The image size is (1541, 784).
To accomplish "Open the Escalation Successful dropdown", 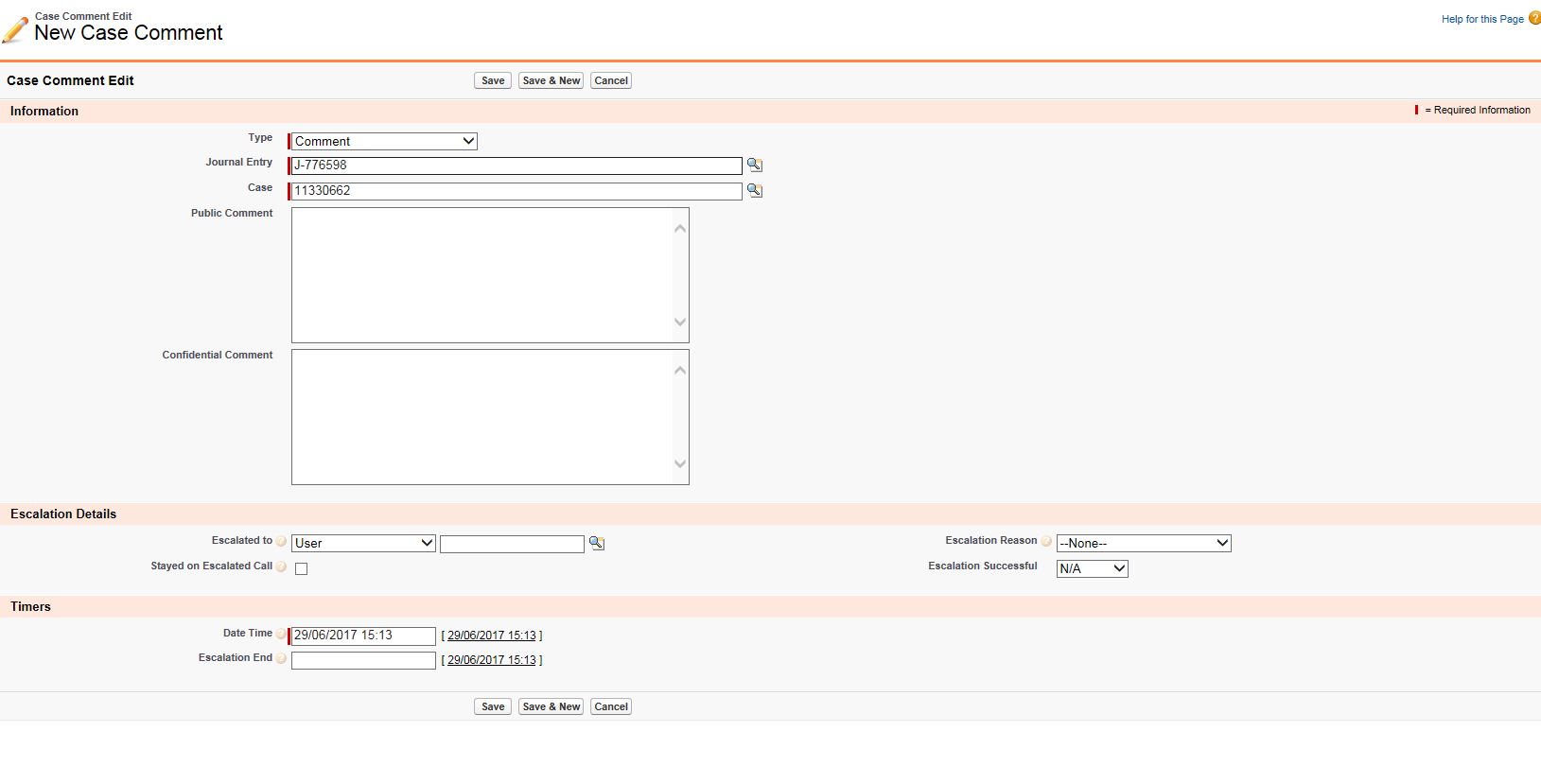I will [1092, 569].
